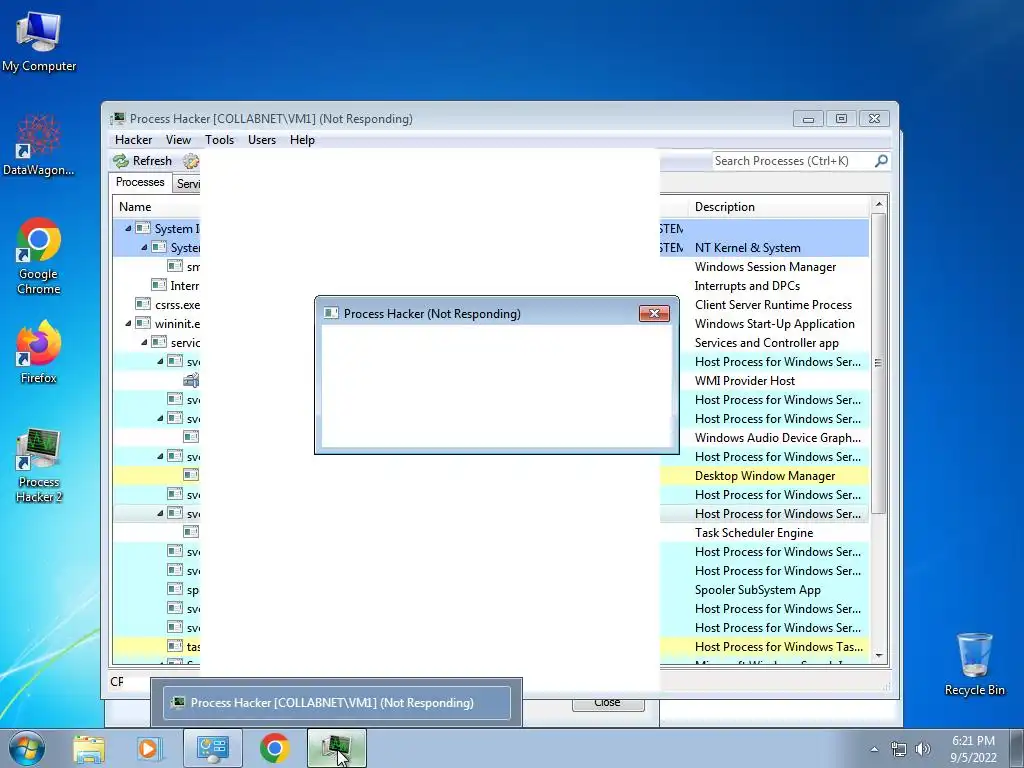
Task: Open the View menu
Action: pyautogui.click(x=178, y=140)
